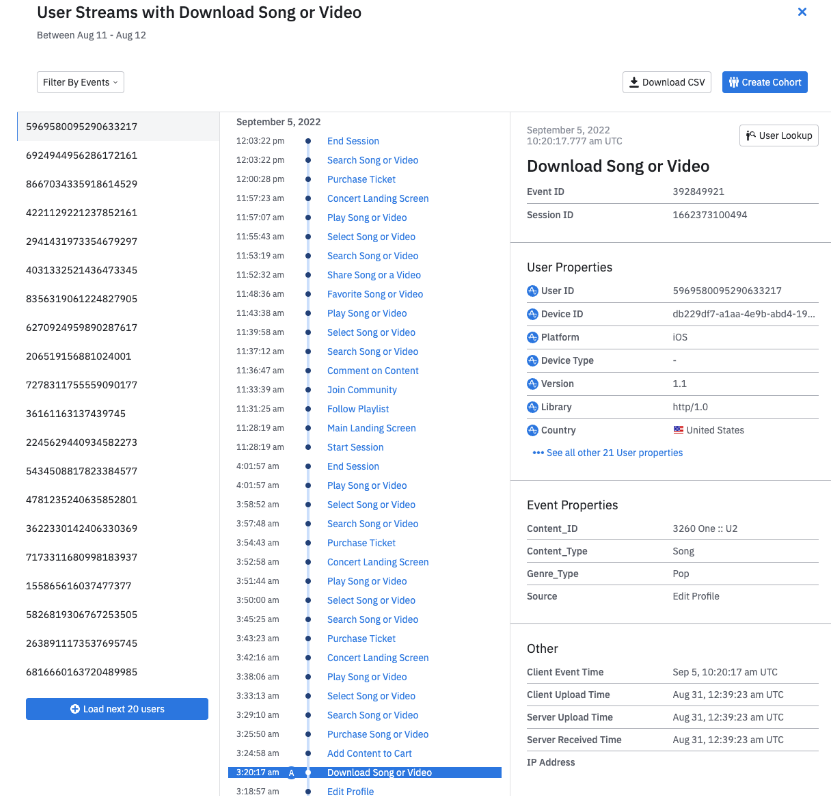Close the User Streams dialog
This screenshot has height=810, width=840.
[801, 12]
